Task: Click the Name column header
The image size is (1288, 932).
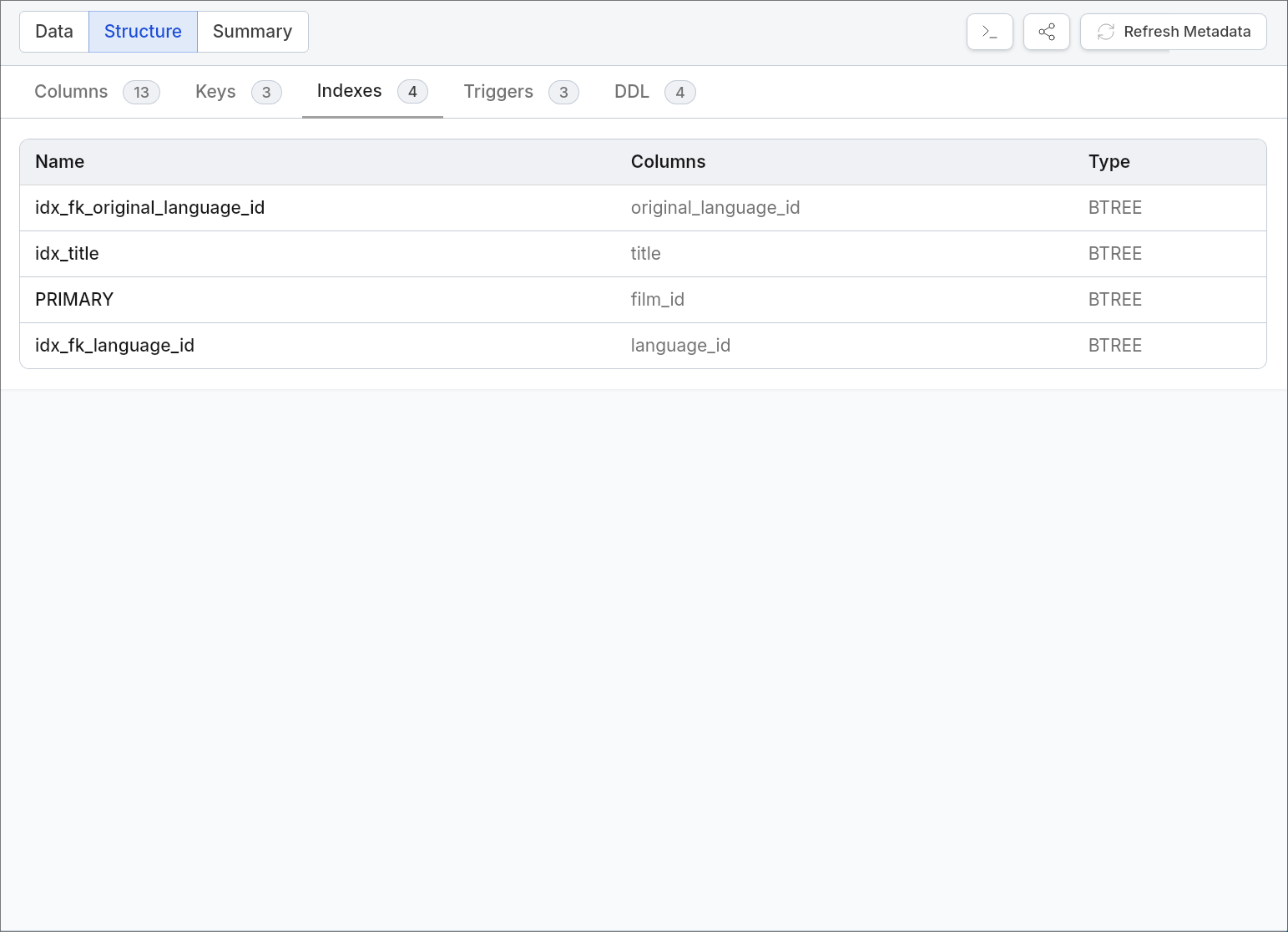Action: [x=59, y=162]
